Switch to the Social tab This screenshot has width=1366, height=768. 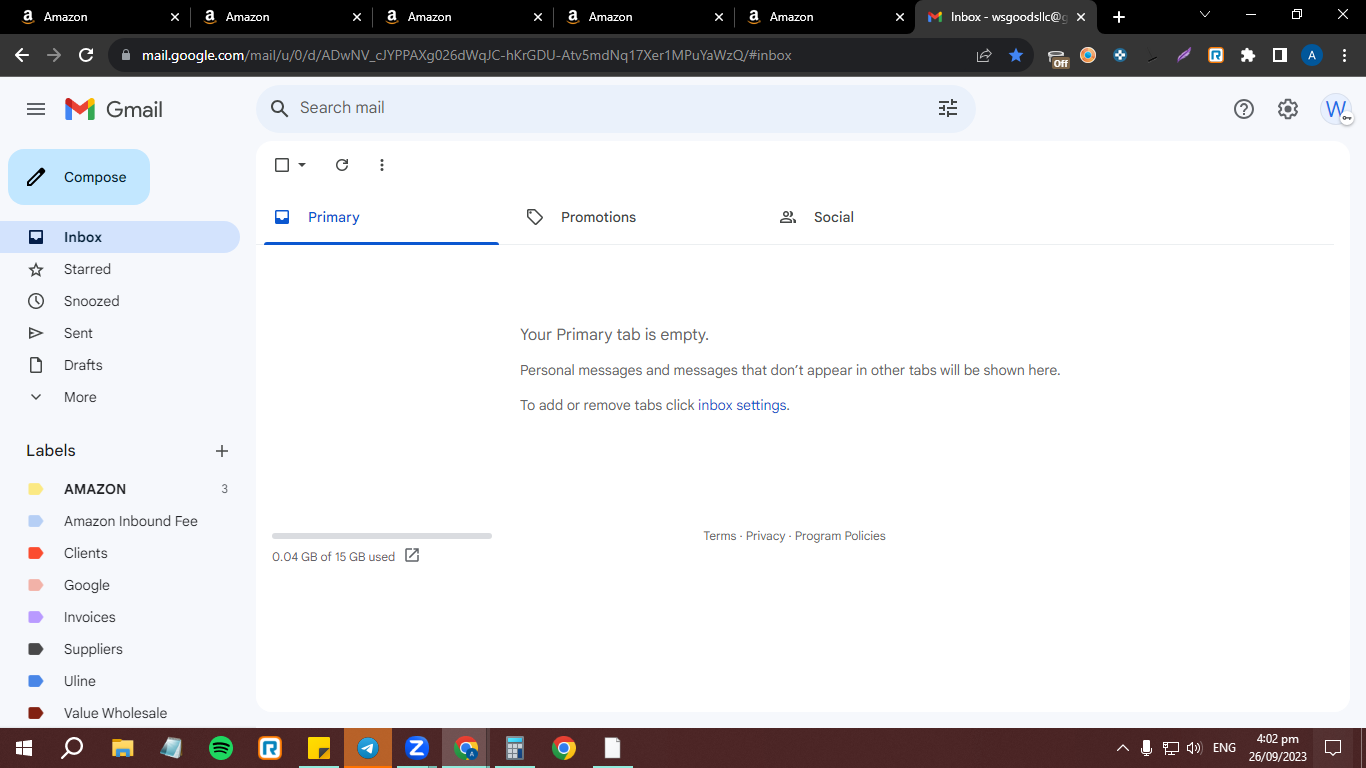click(887, 217)
